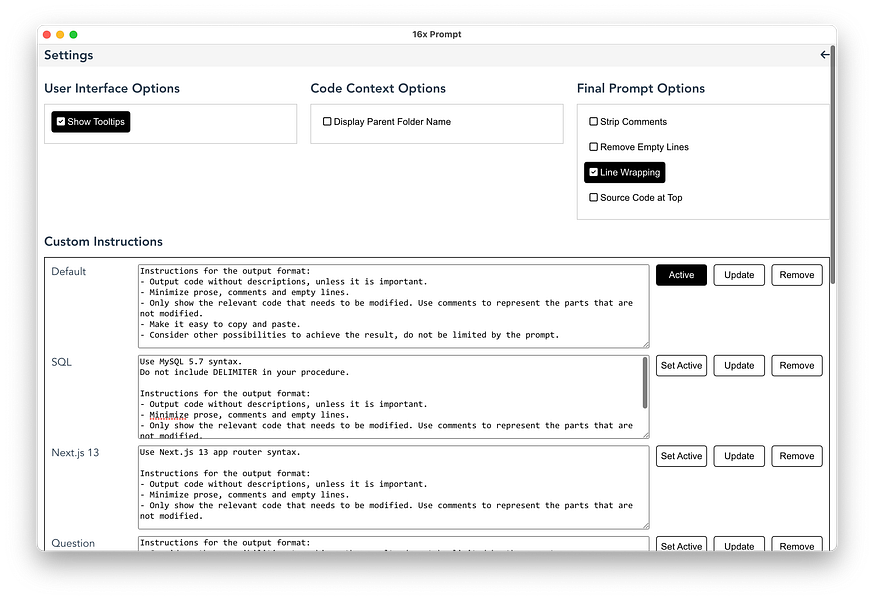This screenshot has height=600, width=874.
Task: Set Next.js 13 instruction active
Action: tap(681, 456)
